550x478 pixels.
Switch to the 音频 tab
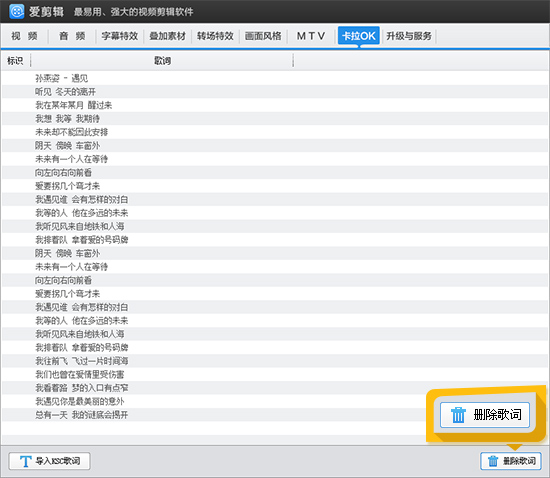[x=72, y=36]
